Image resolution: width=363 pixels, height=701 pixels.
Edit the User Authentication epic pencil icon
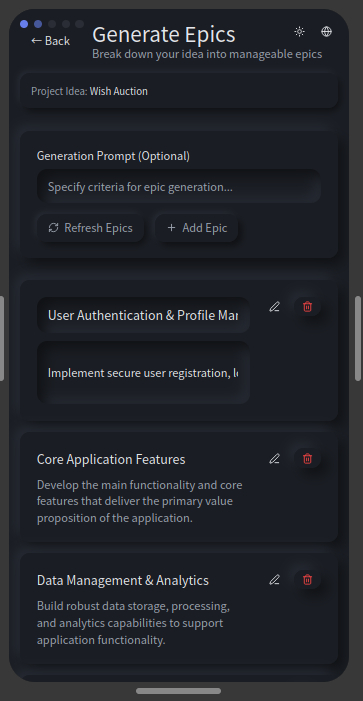click(274, 307)
